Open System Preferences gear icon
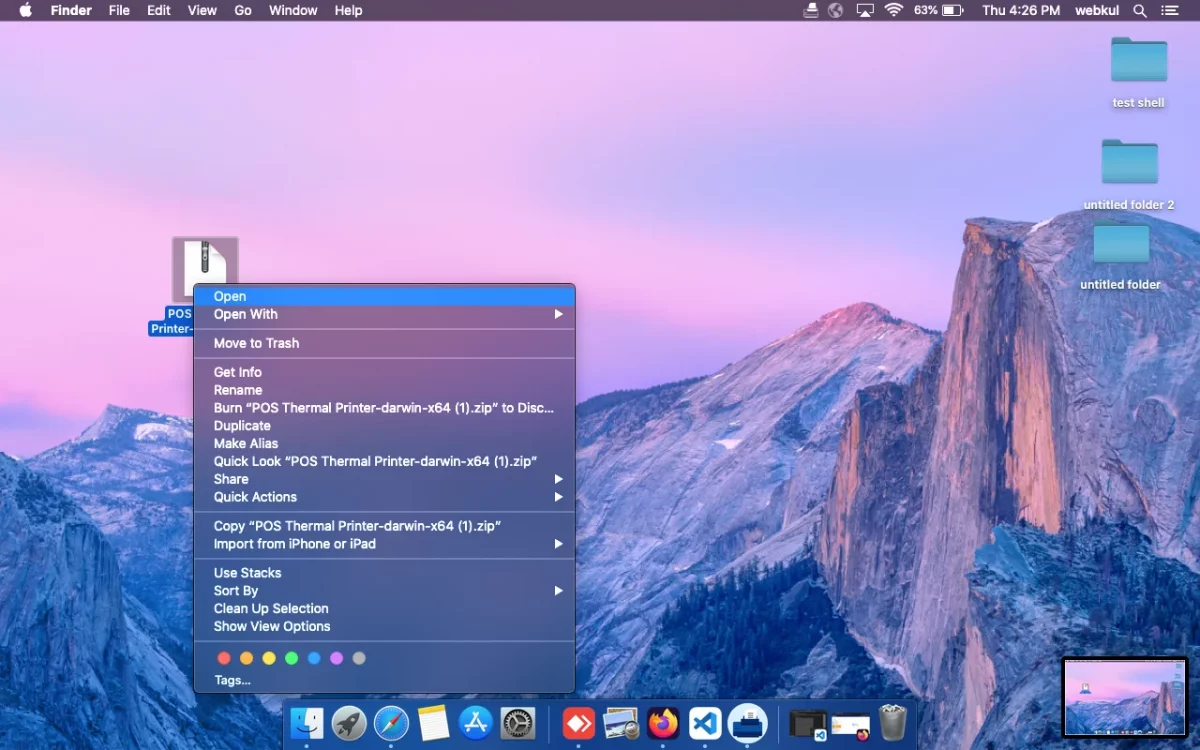This screenshot has height=750, width=1200. 518,723
